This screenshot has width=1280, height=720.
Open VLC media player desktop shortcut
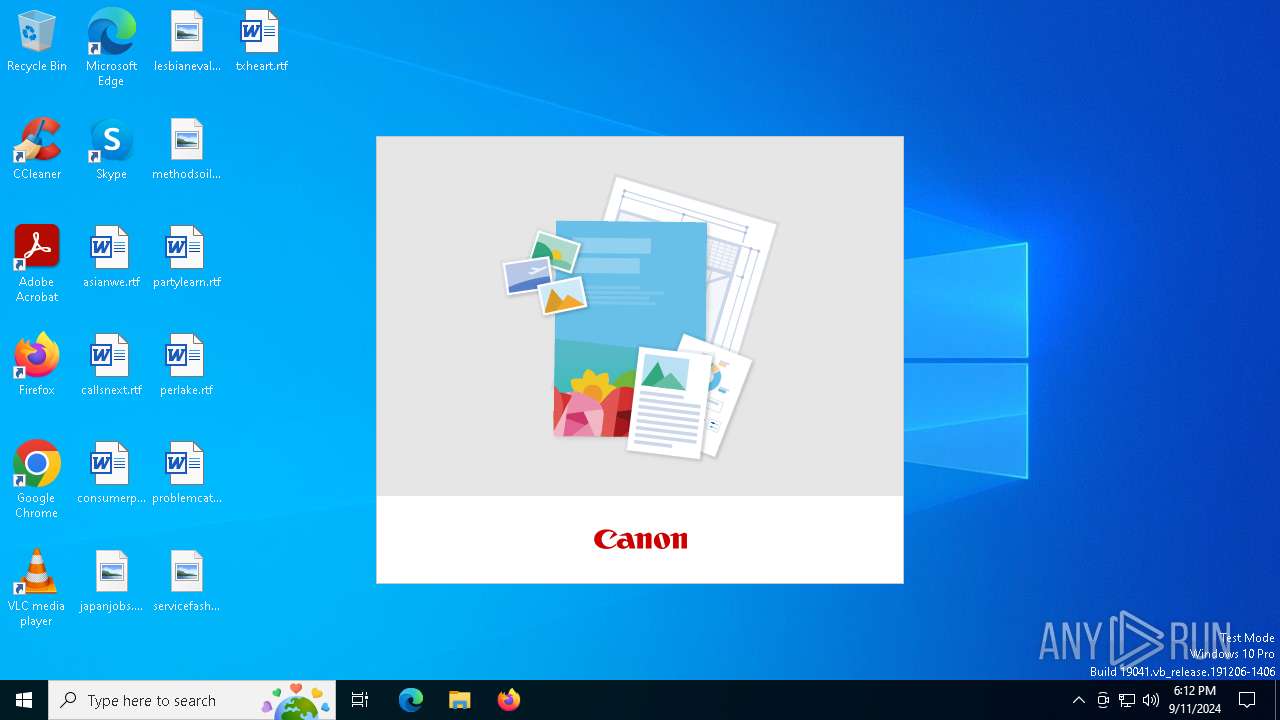coord(37,588)
